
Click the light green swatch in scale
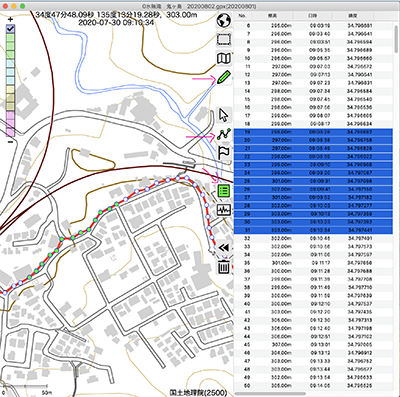point(10,46)
